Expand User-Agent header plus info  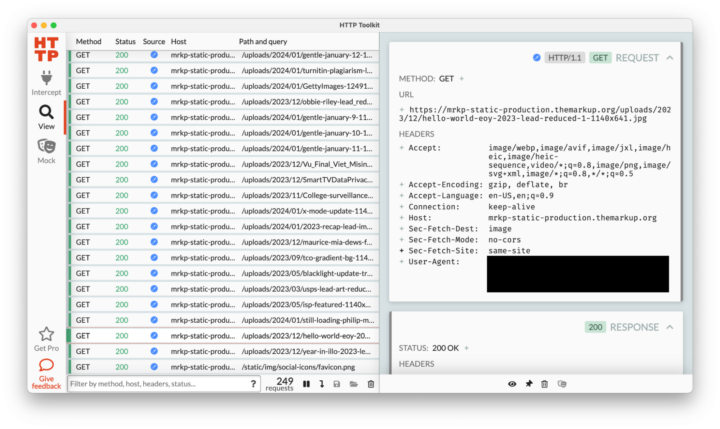click(402, 262)
